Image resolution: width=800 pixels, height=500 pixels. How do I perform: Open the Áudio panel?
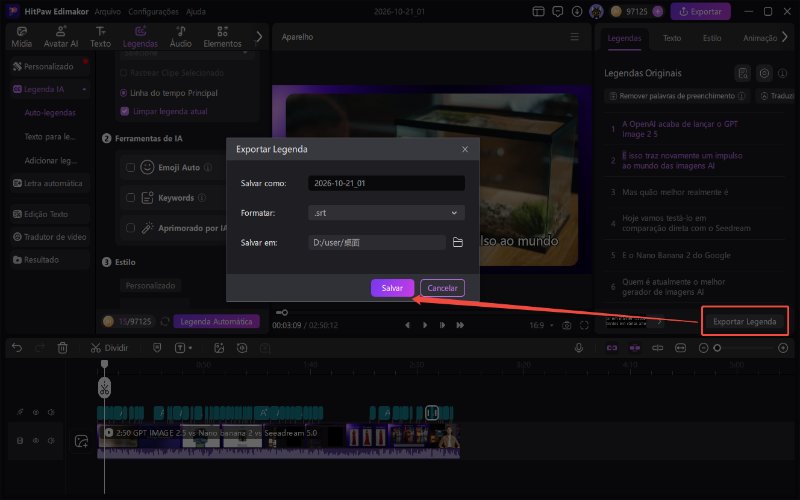[x=181, y=37]
